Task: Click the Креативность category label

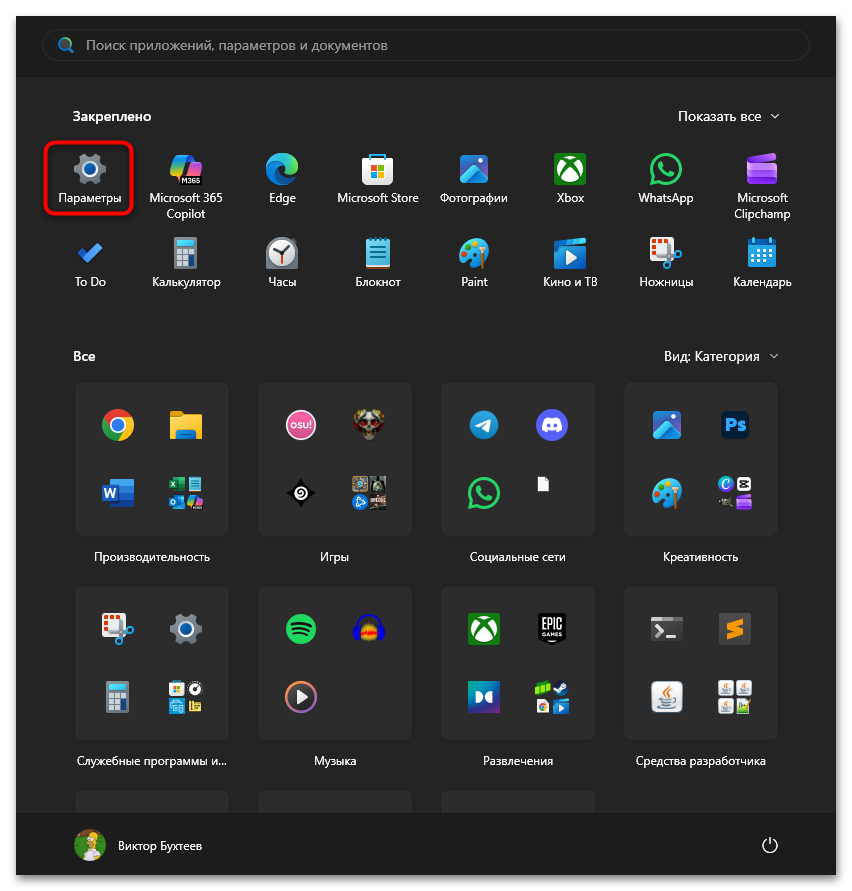Action: (700, 557)
